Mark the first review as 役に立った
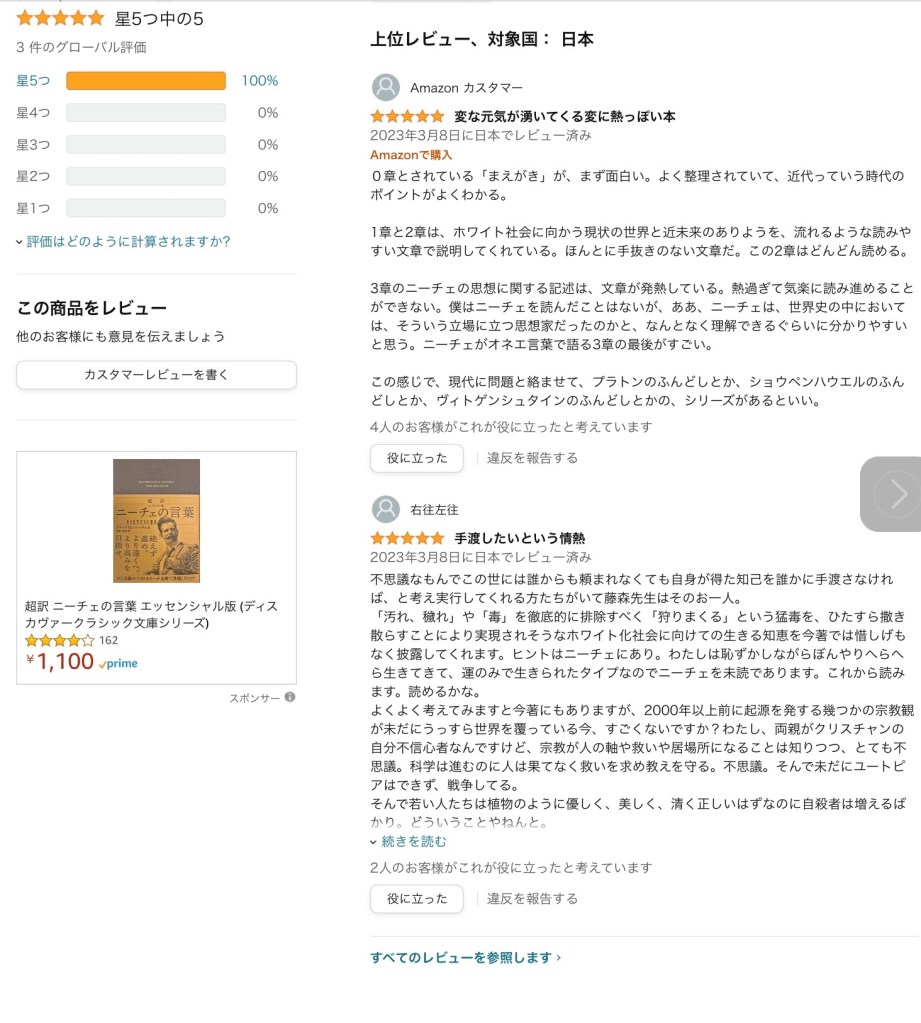921x1023 pixels. [x=417, y=458]
